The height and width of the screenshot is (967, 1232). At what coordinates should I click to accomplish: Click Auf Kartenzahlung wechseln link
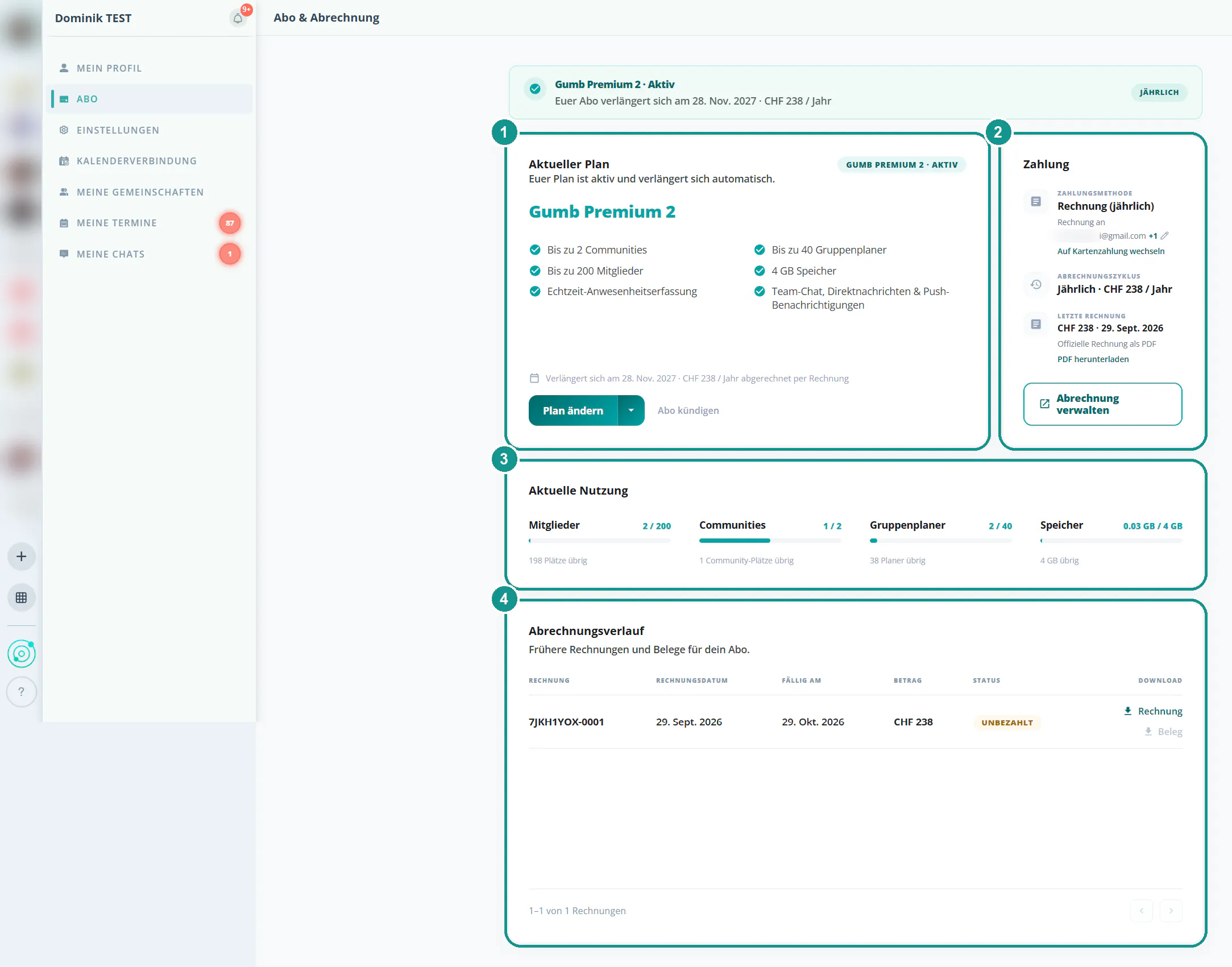(x=1110, y=251)
